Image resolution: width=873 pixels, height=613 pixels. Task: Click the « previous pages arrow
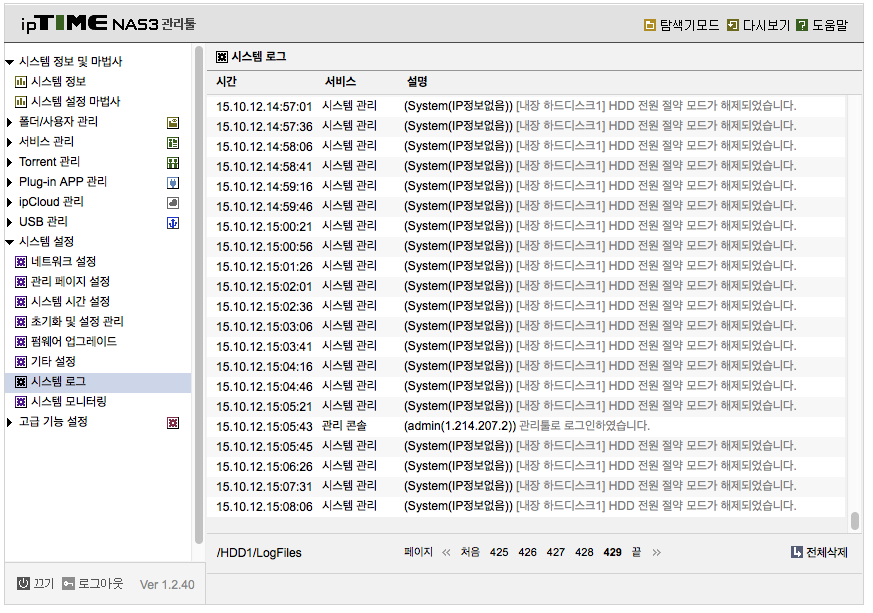point(446,552)
